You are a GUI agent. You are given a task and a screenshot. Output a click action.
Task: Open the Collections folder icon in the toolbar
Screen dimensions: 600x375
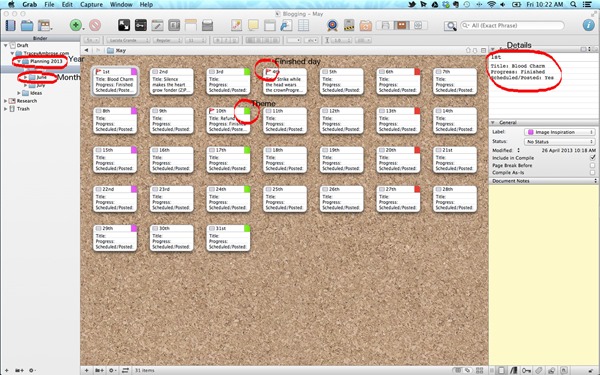pyautogui.click(x=27, y=26)
